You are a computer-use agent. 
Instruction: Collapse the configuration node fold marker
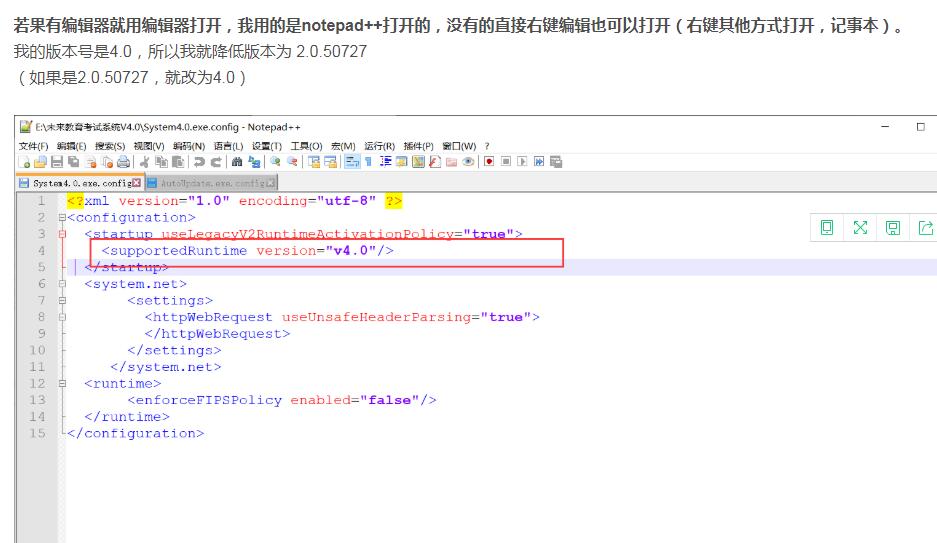(62, 217)
